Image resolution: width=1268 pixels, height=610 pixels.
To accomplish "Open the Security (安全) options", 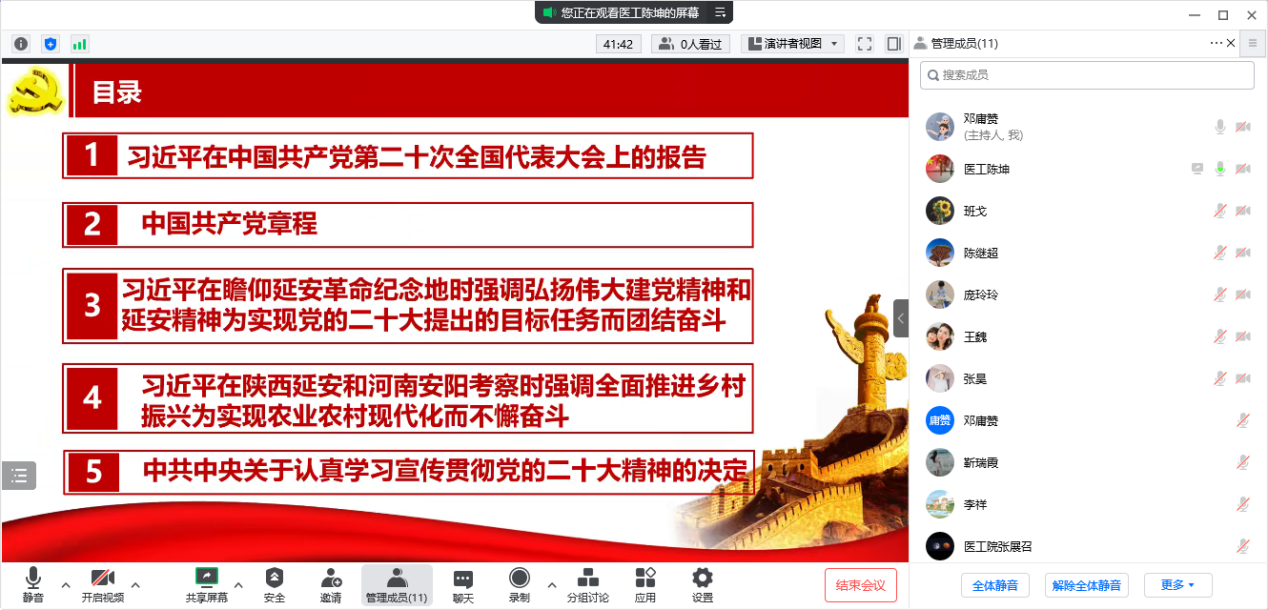I will coord(274,585).
